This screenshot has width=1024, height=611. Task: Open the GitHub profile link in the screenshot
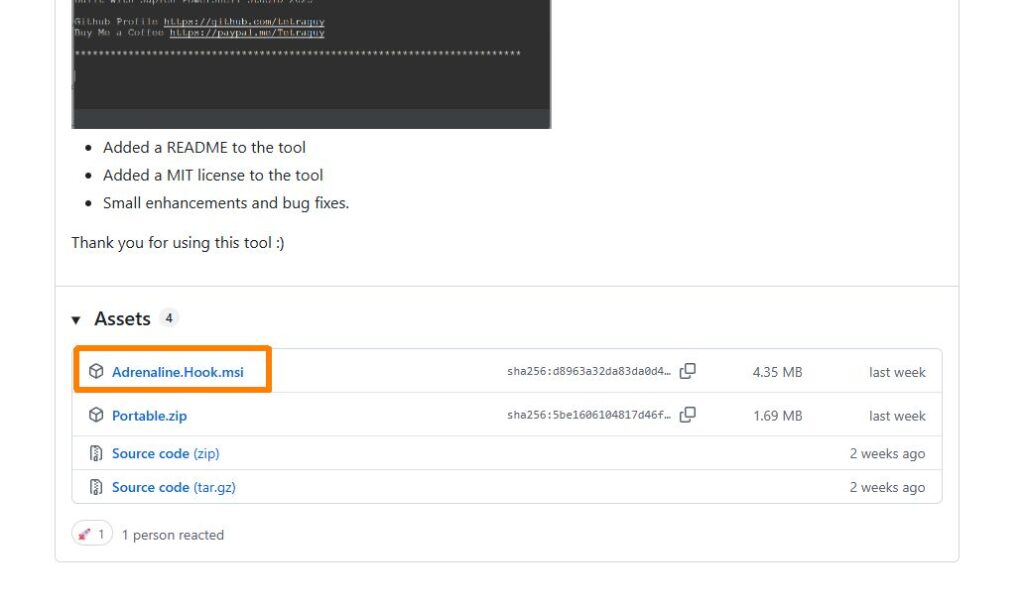pos(244,22)
